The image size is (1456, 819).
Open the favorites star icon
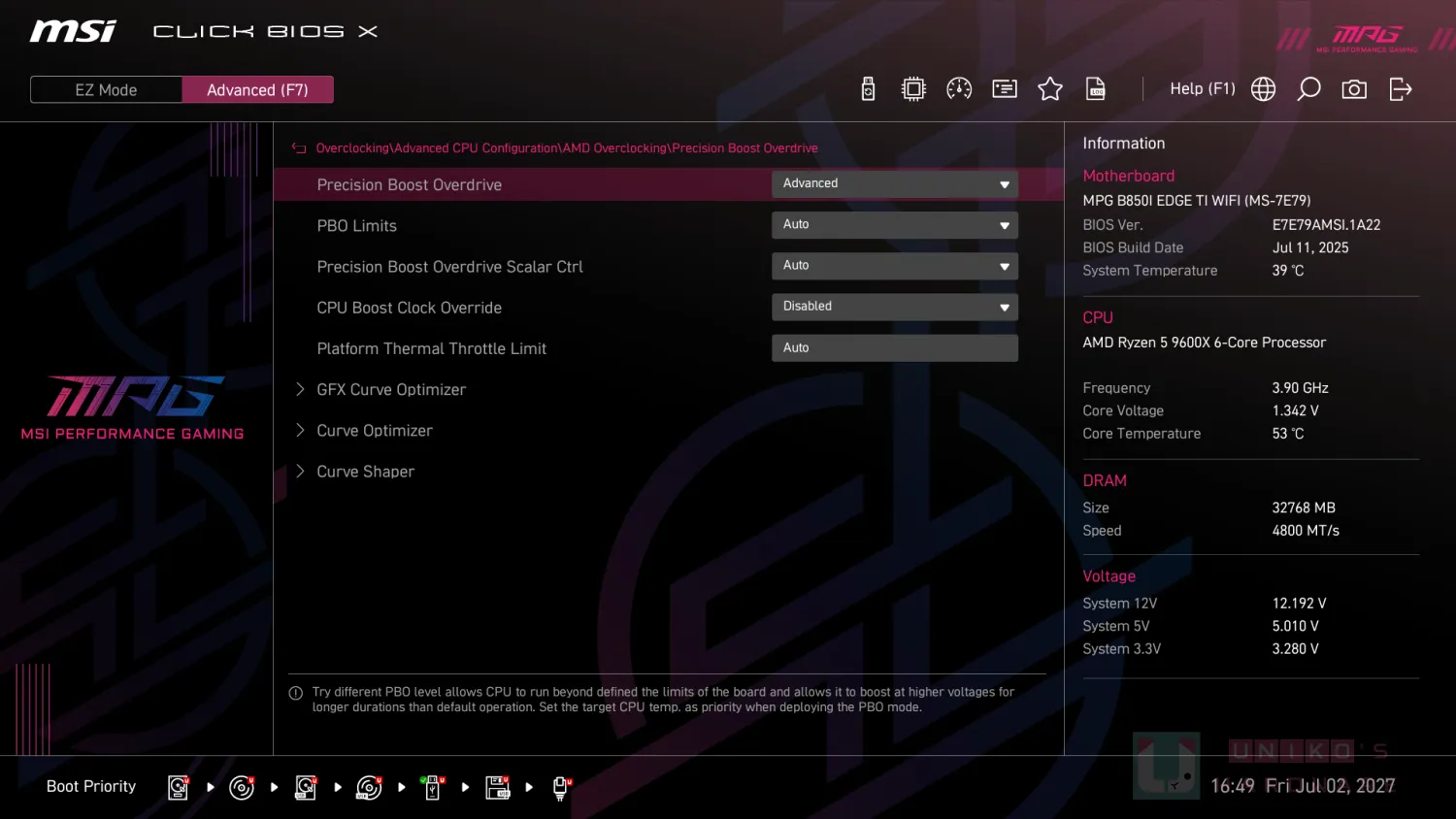pyautogui.click(x=1050, y=89)
